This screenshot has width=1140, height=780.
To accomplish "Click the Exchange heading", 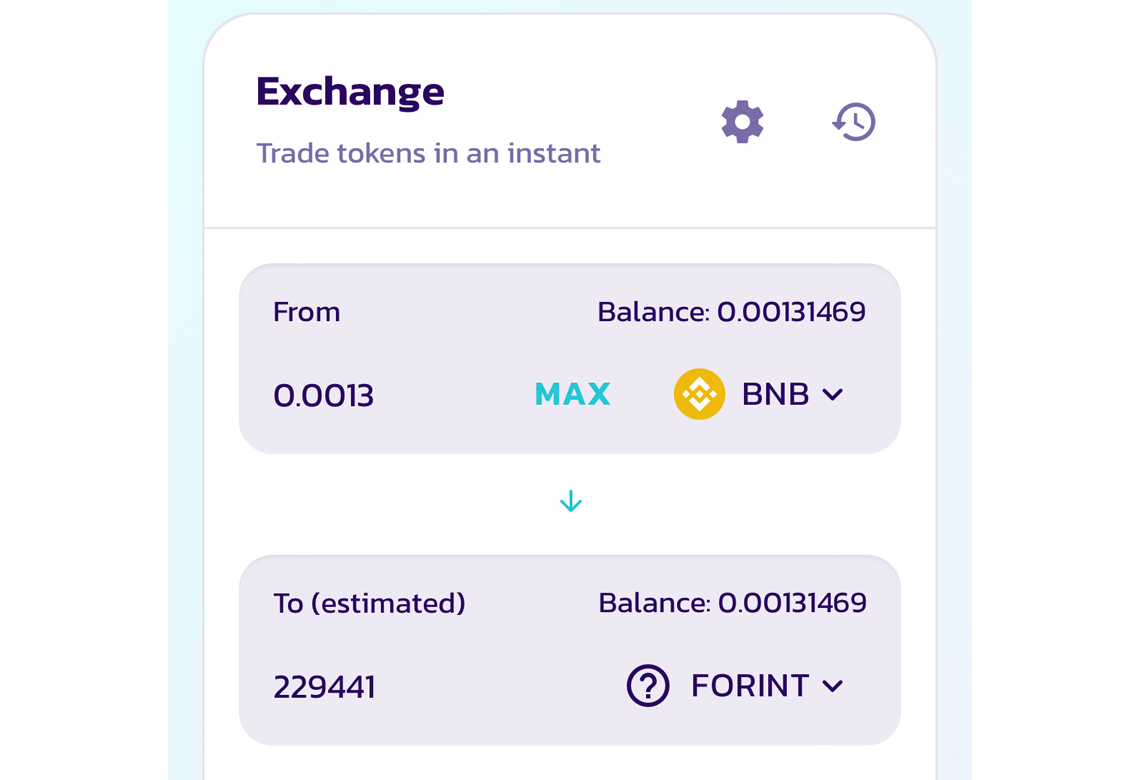I will tap(350, 92).
